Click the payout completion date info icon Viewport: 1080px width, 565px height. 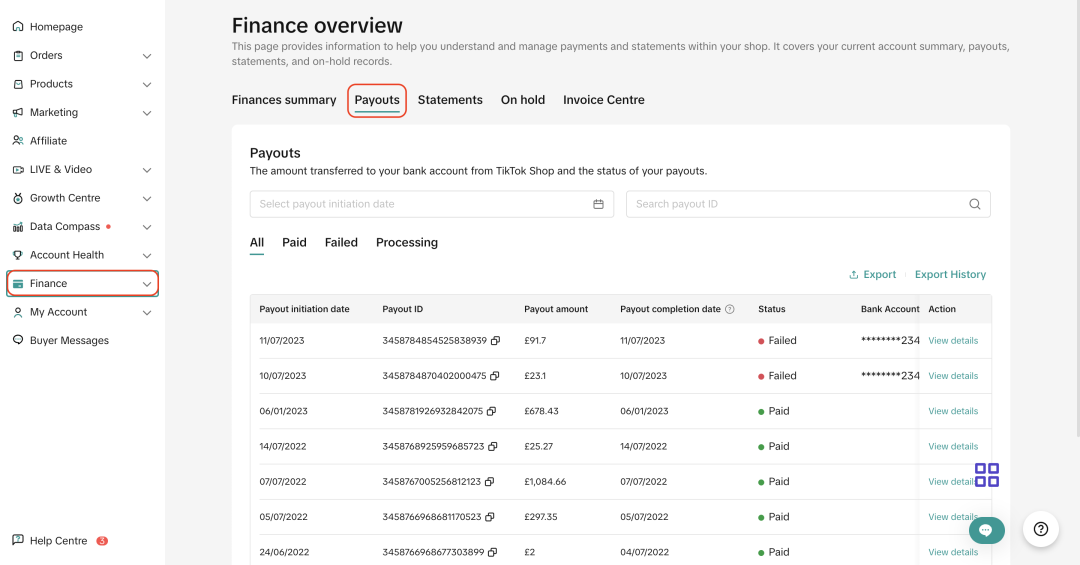click(x=730, y=310)
